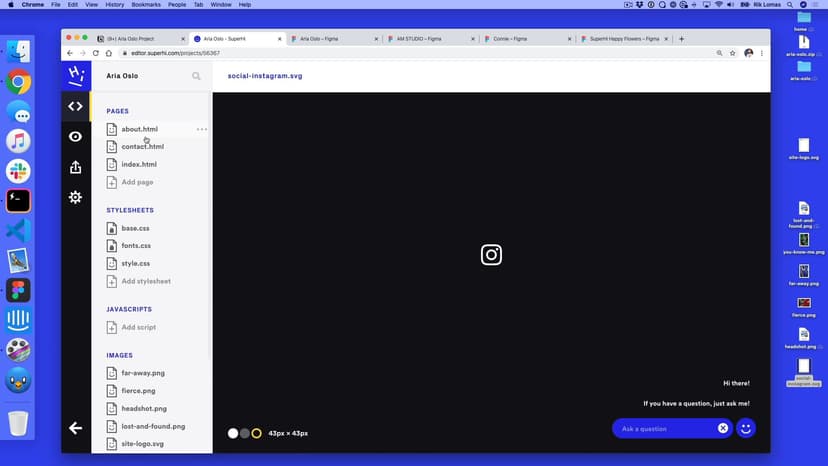Screen dimensions: 828x466
Task: Select the grey background swatch
Action: pyautogui.click(x=245, y=433)
